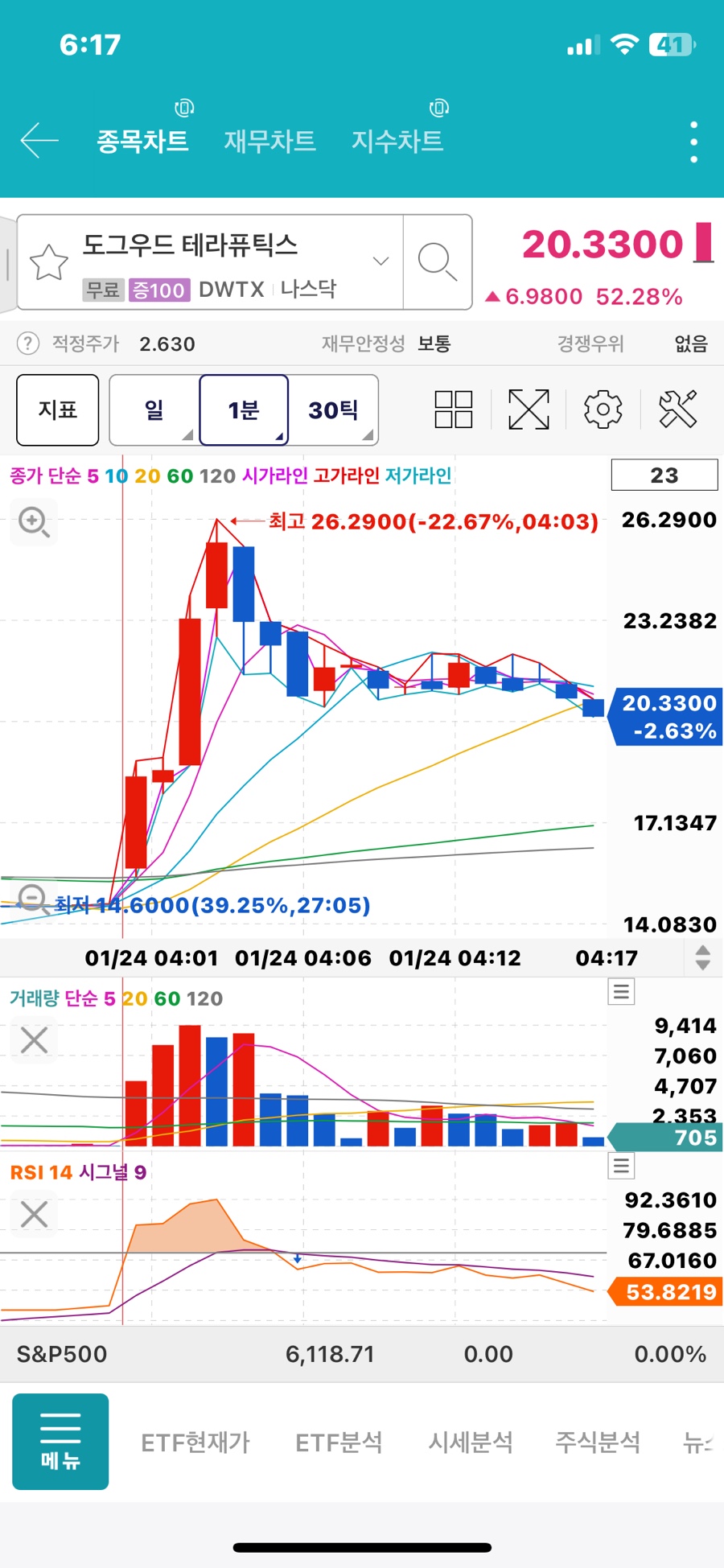Tap the 고가라인 legend label
Viewport: 724px width, 1568px height.
click(346, 475)
